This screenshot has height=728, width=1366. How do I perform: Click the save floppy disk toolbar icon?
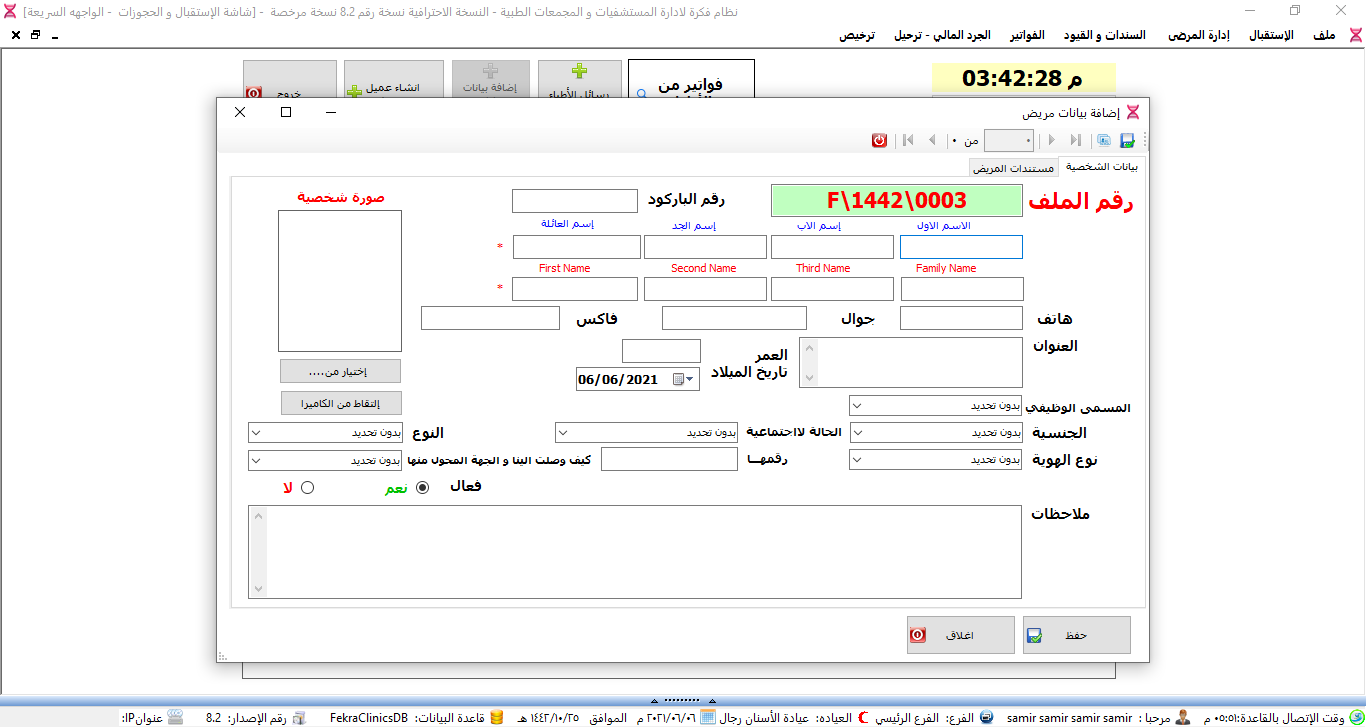1127,141
